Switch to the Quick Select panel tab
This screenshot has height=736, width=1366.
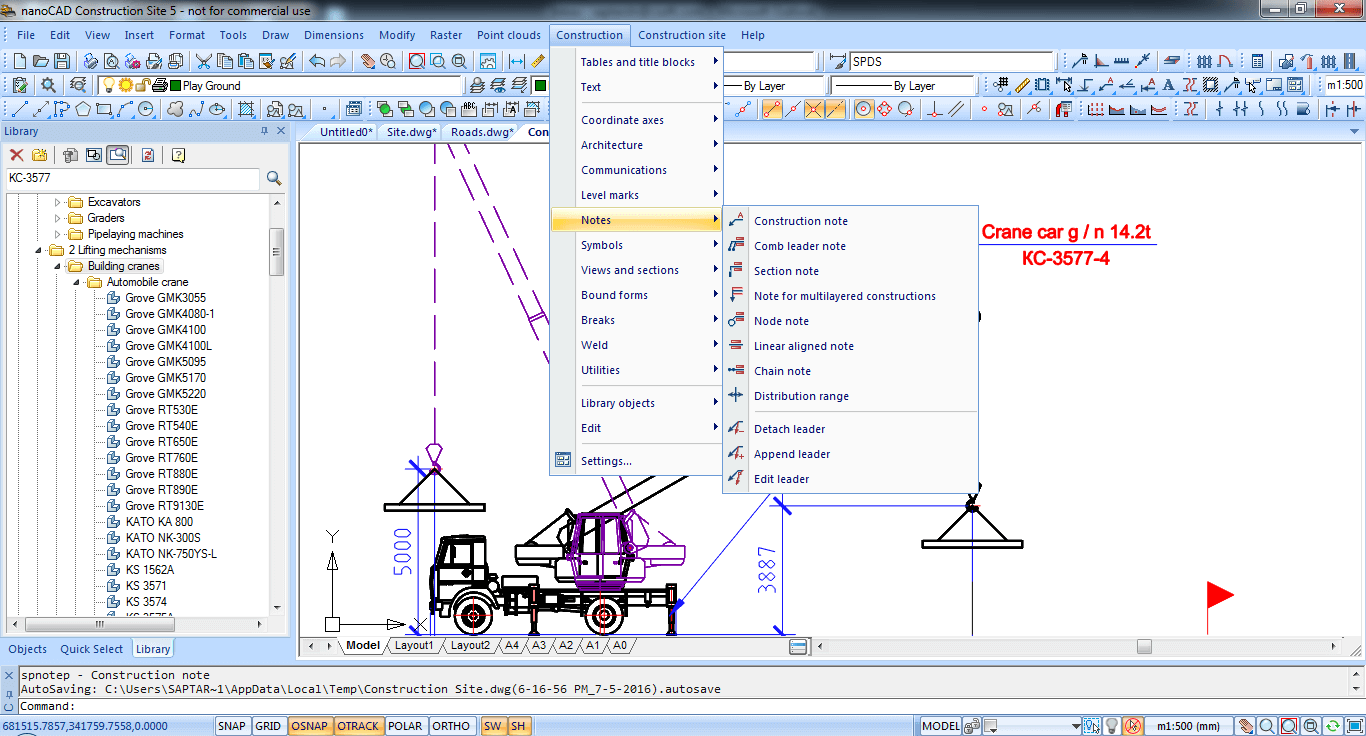pos(92,649)
